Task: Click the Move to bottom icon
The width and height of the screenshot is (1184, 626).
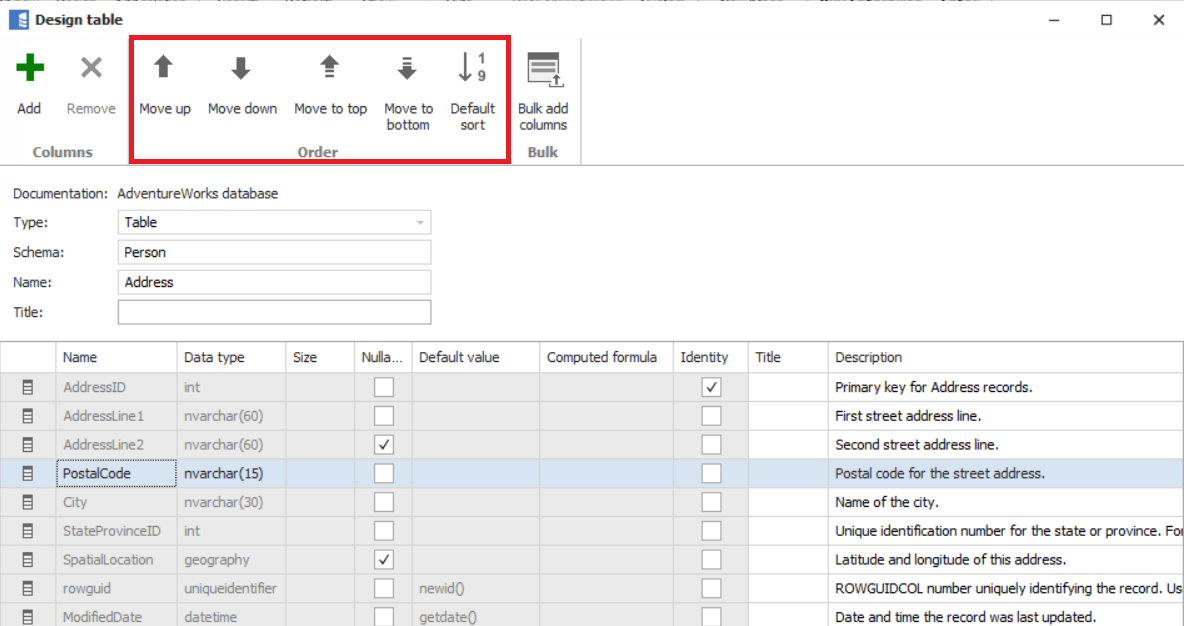Action: pyautogui.click(x=407, y=69)
